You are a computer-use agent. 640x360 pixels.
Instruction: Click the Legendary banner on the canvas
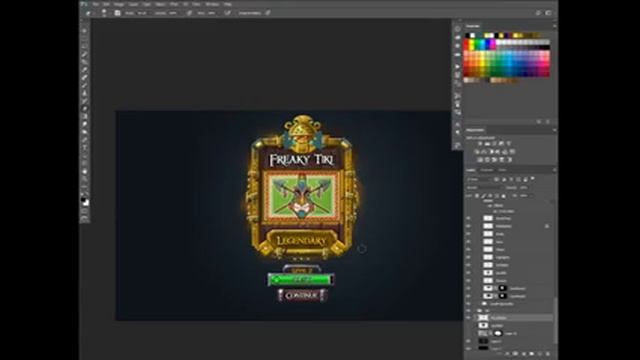(302, 241)
